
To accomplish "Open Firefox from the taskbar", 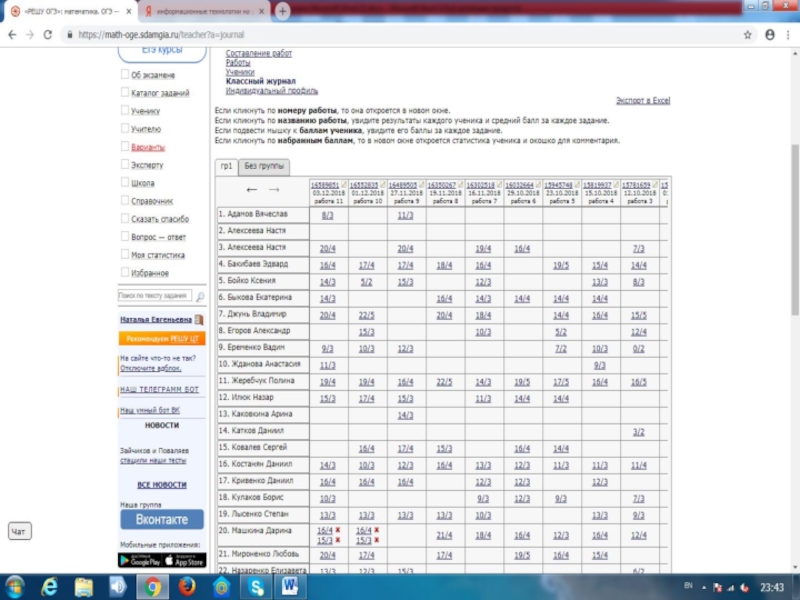I will 187,587.
